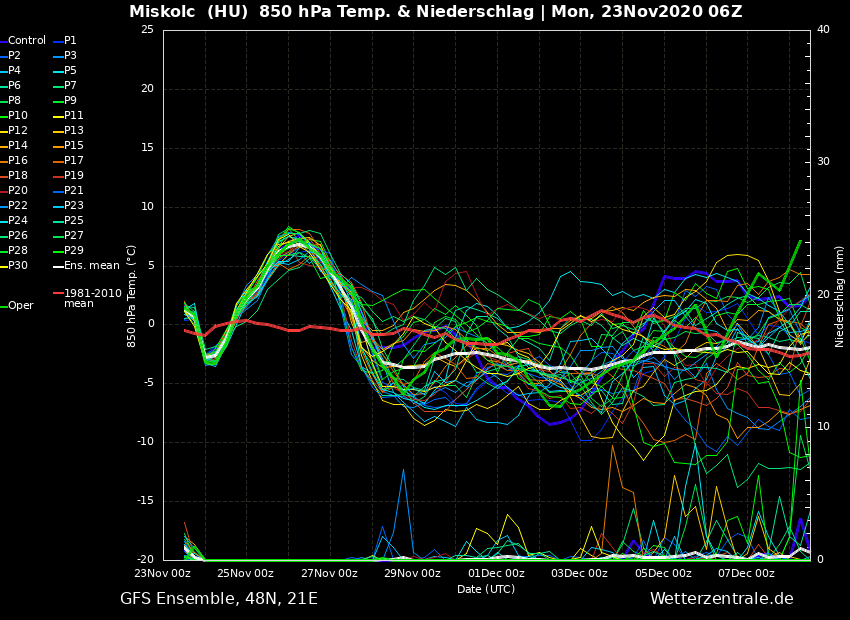Click the P20 legend entry
850x620 pixels.
(x=18, y=191)
